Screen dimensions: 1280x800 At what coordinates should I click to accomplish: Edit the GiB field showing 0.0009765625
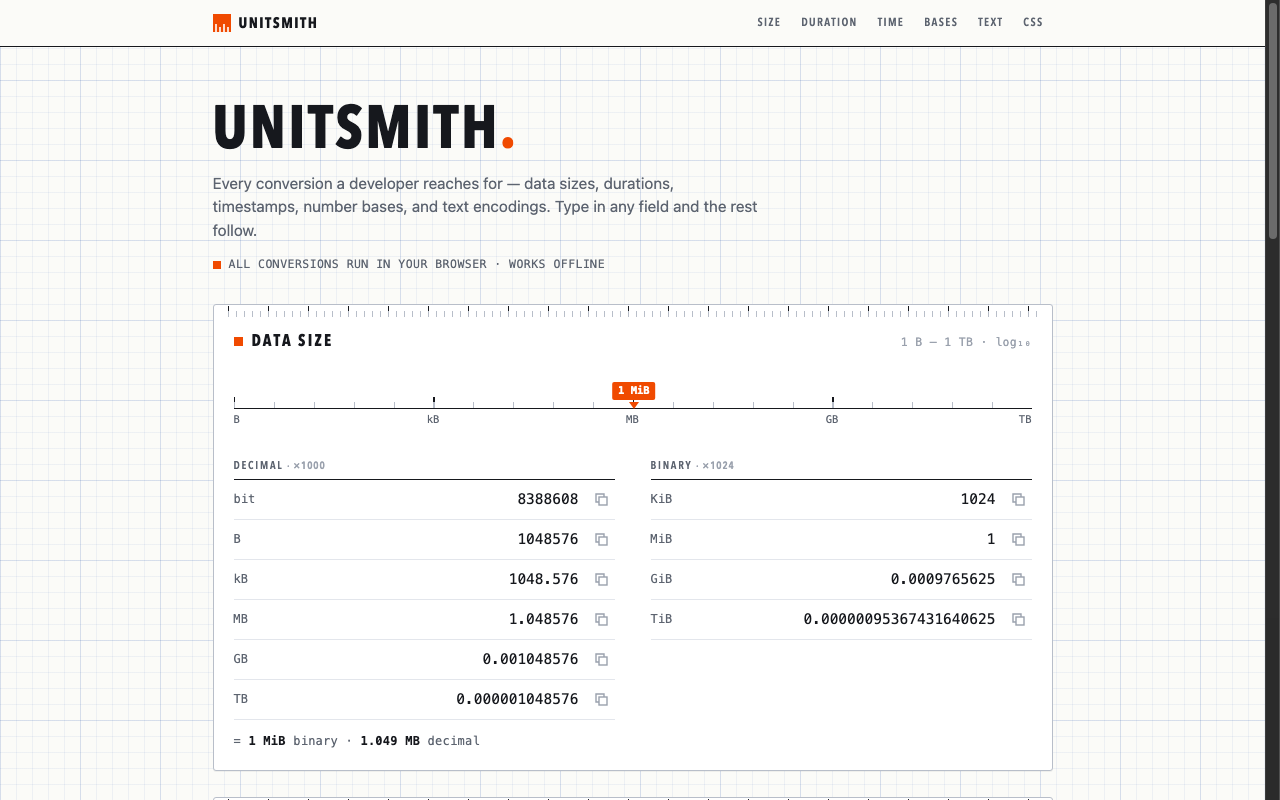click(x=841, y=579)
